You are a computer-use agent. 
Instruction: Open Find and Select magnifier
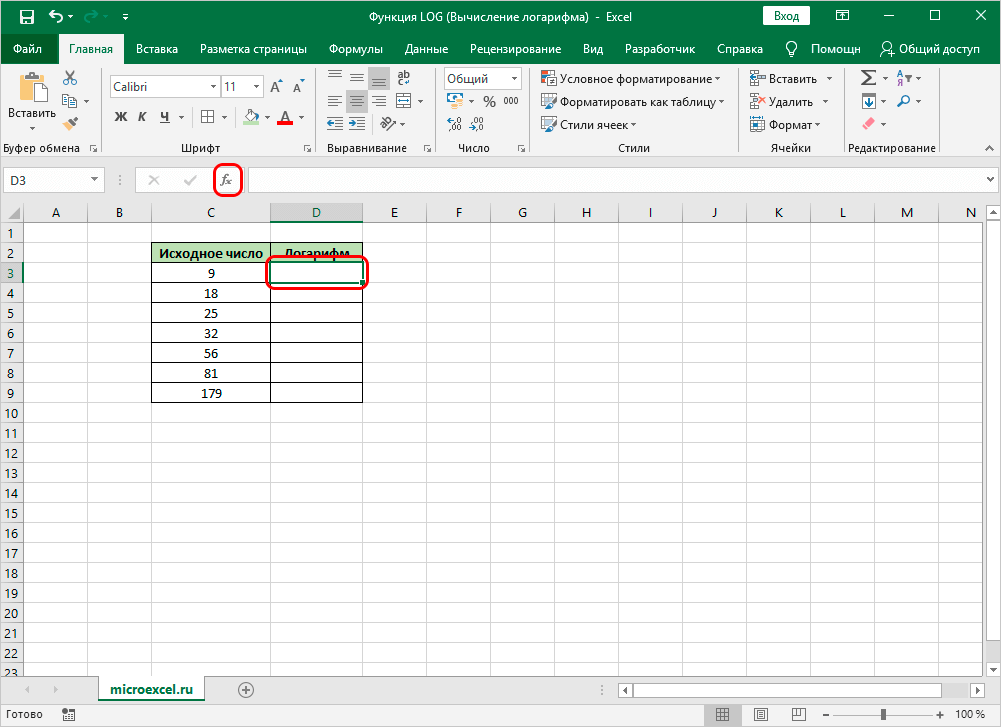coord(903,101)
